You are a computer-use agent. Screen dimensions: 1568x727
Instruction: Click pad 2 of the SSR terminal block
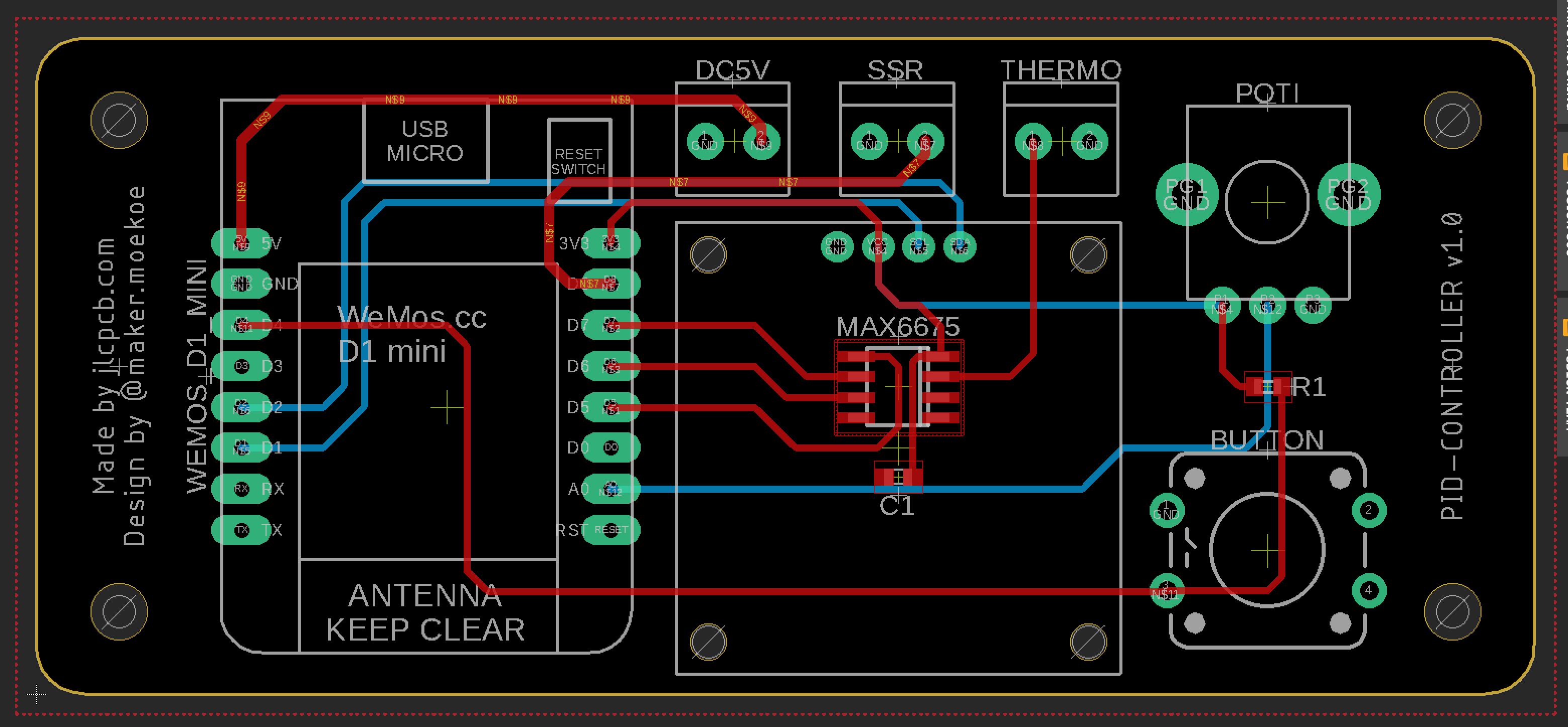925,141
